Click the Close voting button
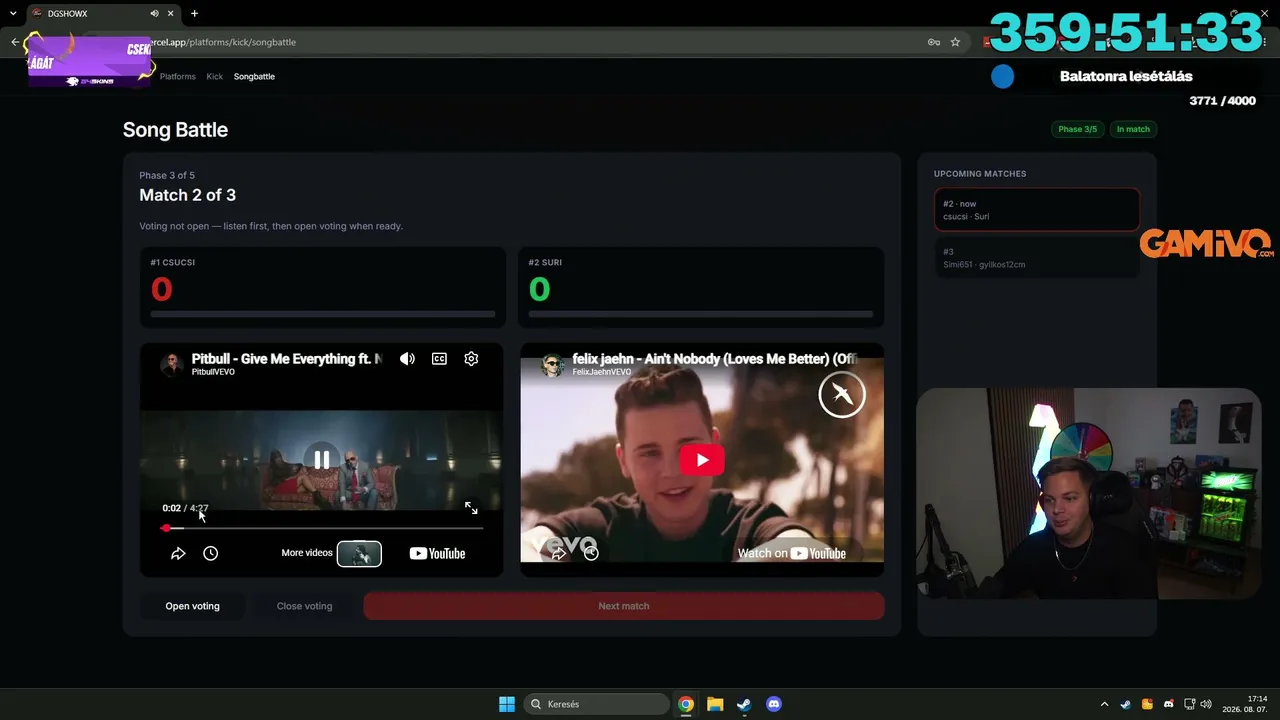Screen dimensions: 1280x720 point(304,606)
